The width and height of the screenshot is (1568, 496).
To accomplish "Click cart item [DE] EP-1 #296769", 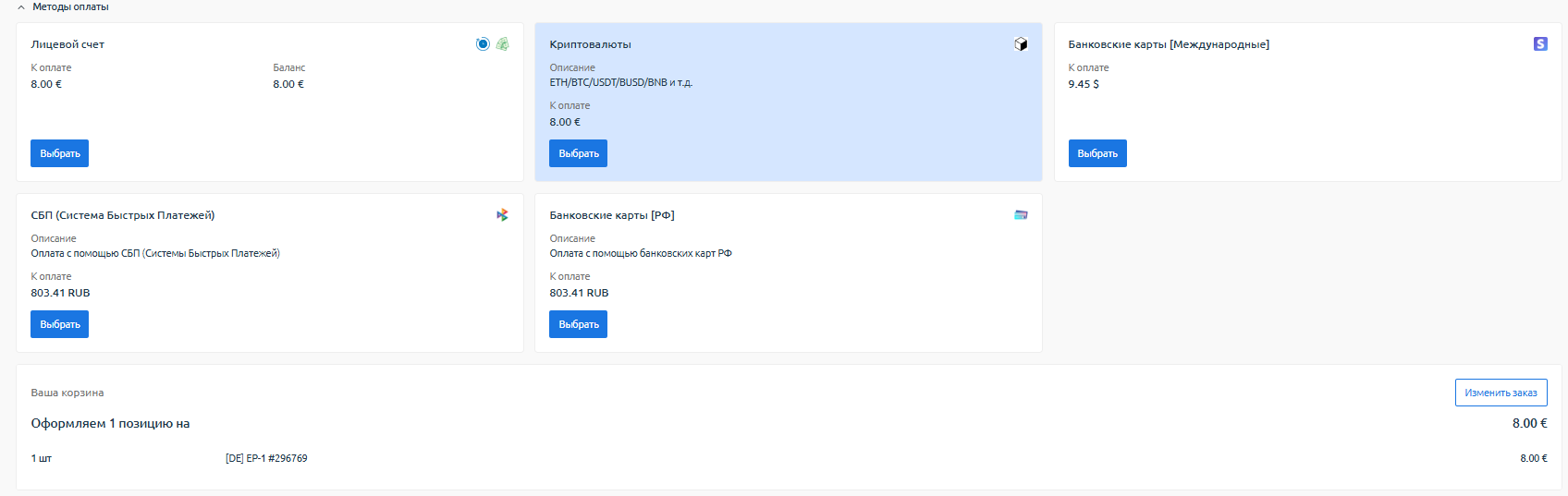I will click(x=266, y=458).
